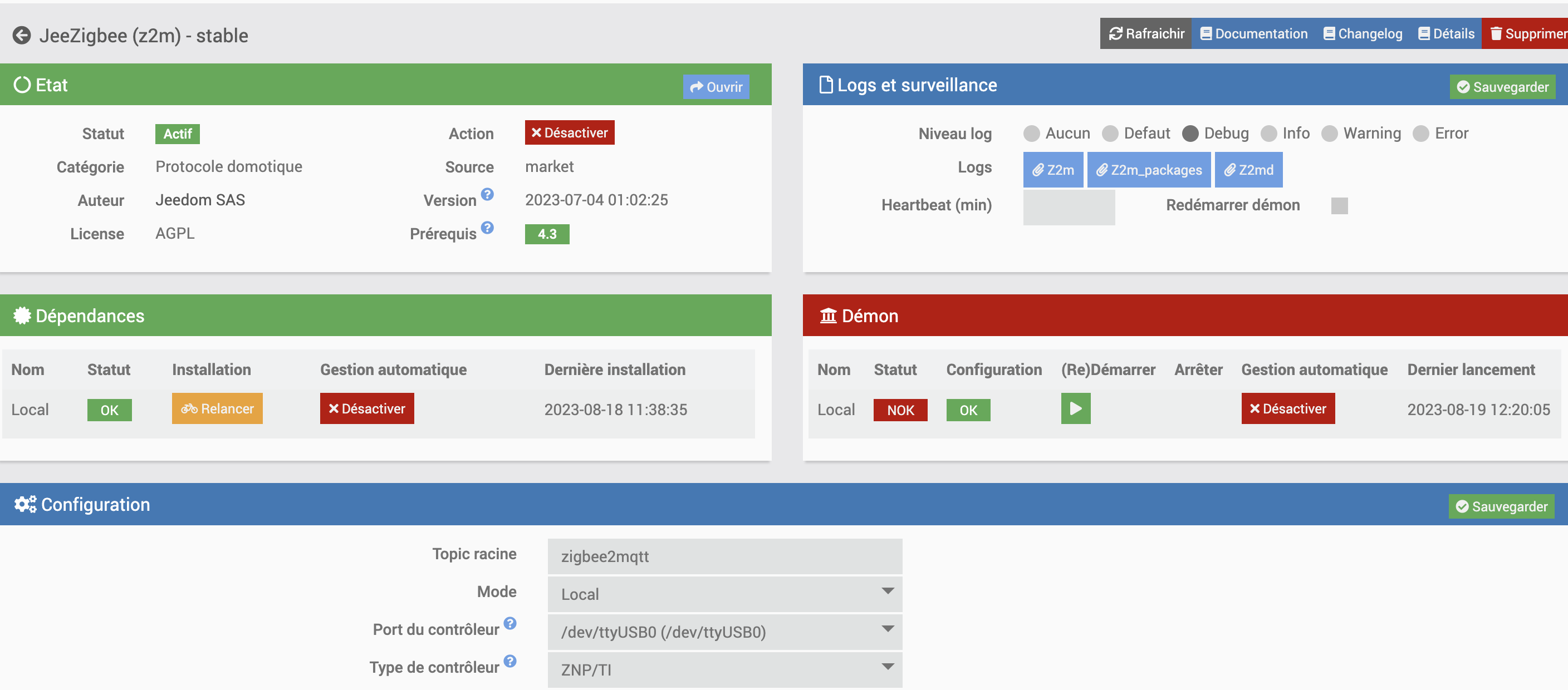This screenshot has width=1568, height=690.
Task: Click the help icon beside Port du contrôleur
Action: click(x=510, y=623)
